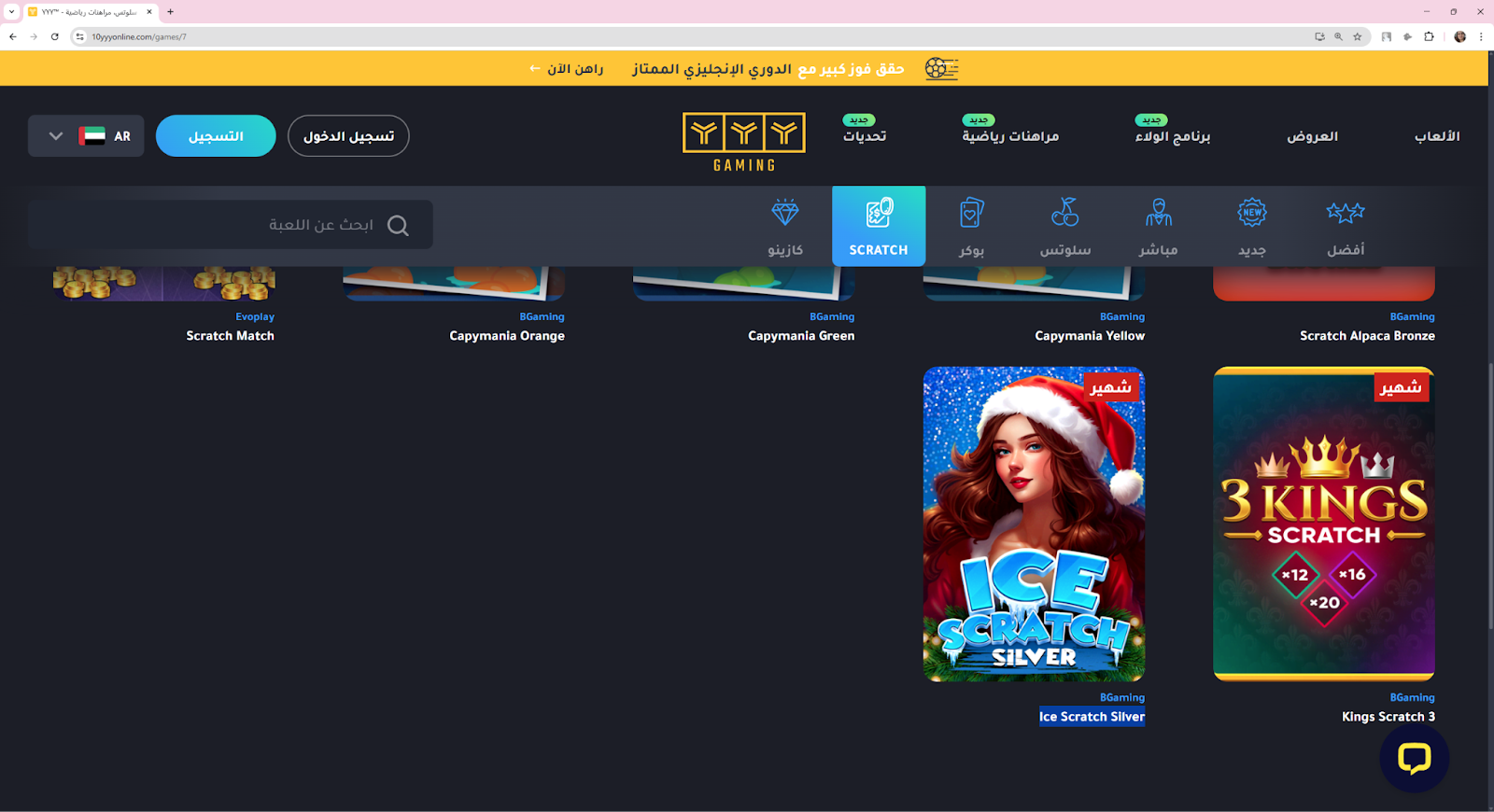1494x812 pixels.
Task: Open the best (أفضل) stars category
Action: (1346, 227)
